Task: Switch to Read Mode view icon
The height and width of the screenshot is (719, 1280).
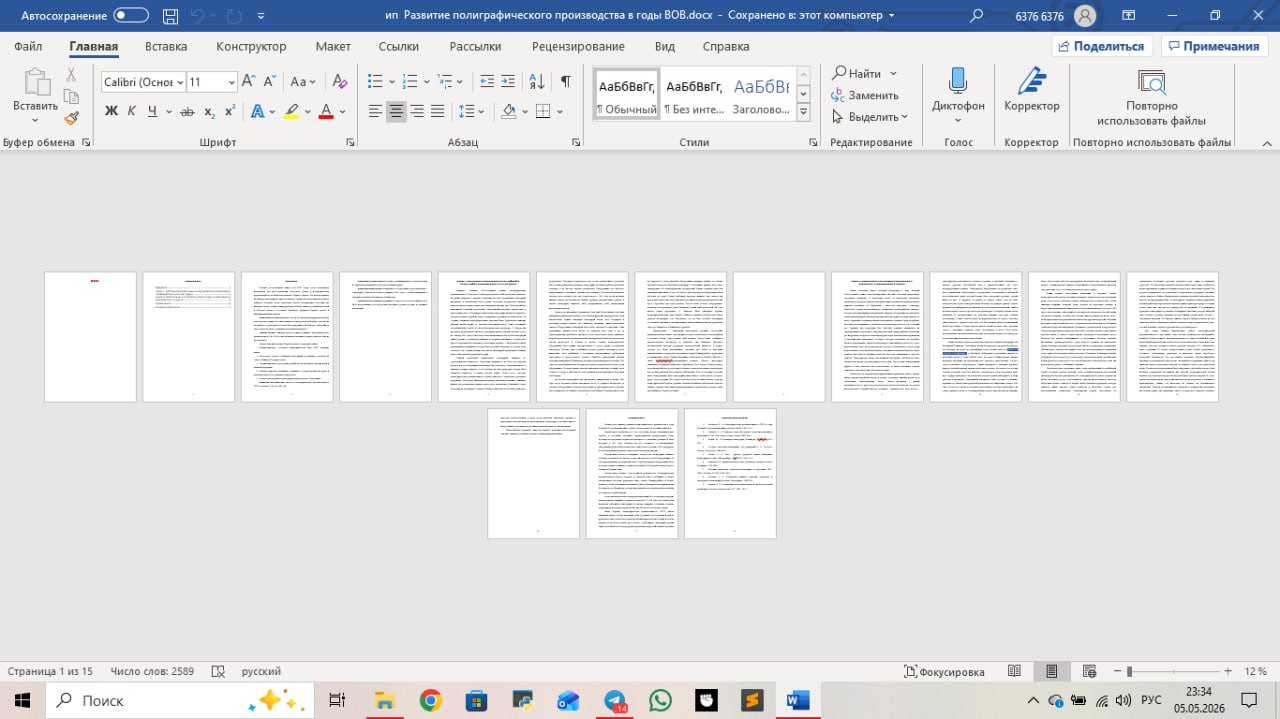Action: pyautogui.click(x=1014, y=671)
